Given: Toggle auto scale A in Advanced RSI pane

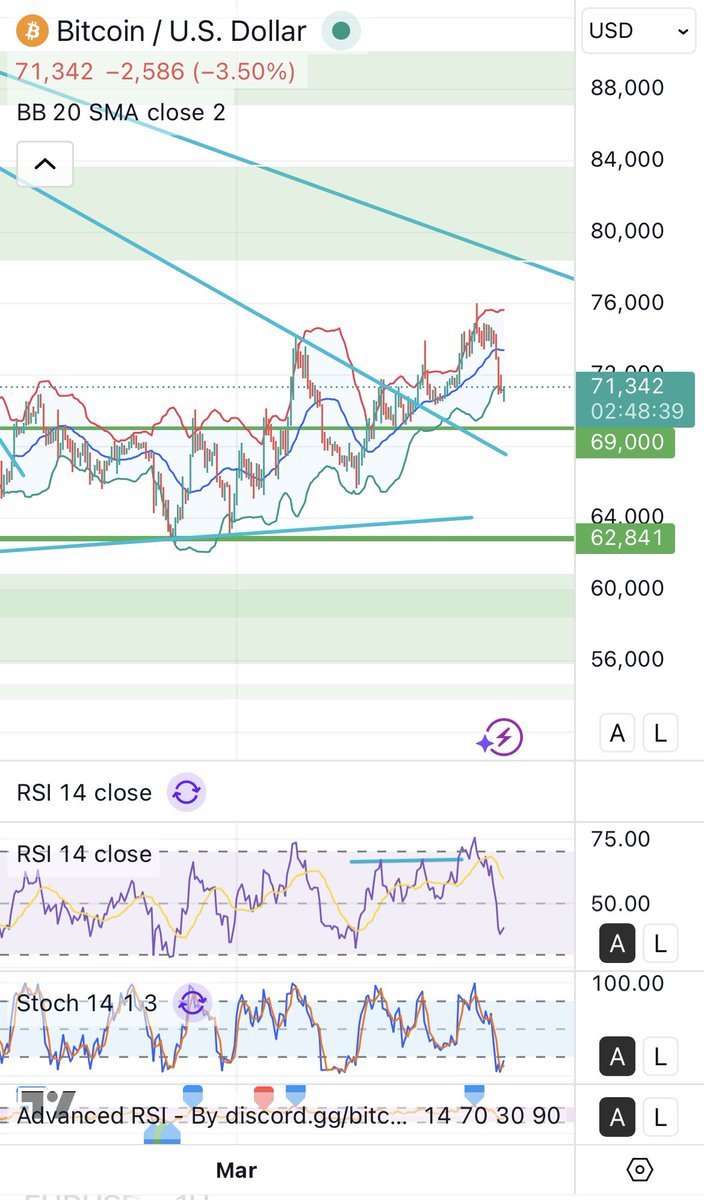Looking at the screenshot, I should click(x=618, y=1115).
